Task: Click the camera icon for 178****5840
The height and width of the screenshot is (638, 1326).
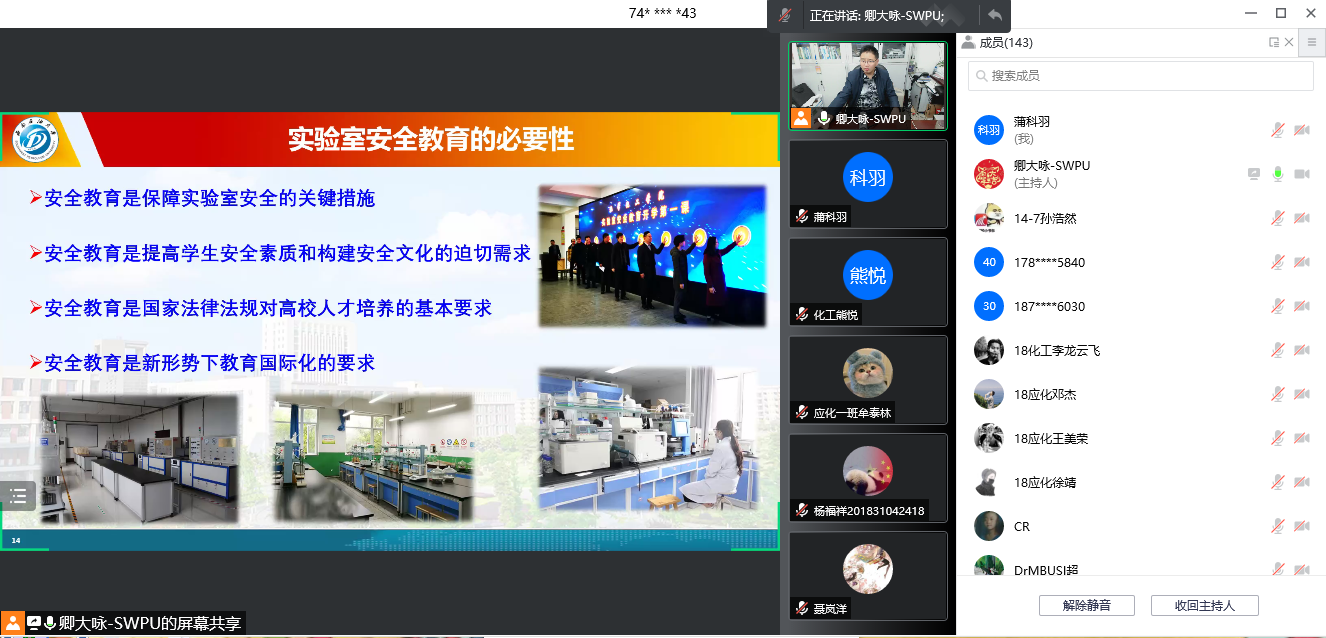Action: pyautogui.click(x=1301, y=262)
